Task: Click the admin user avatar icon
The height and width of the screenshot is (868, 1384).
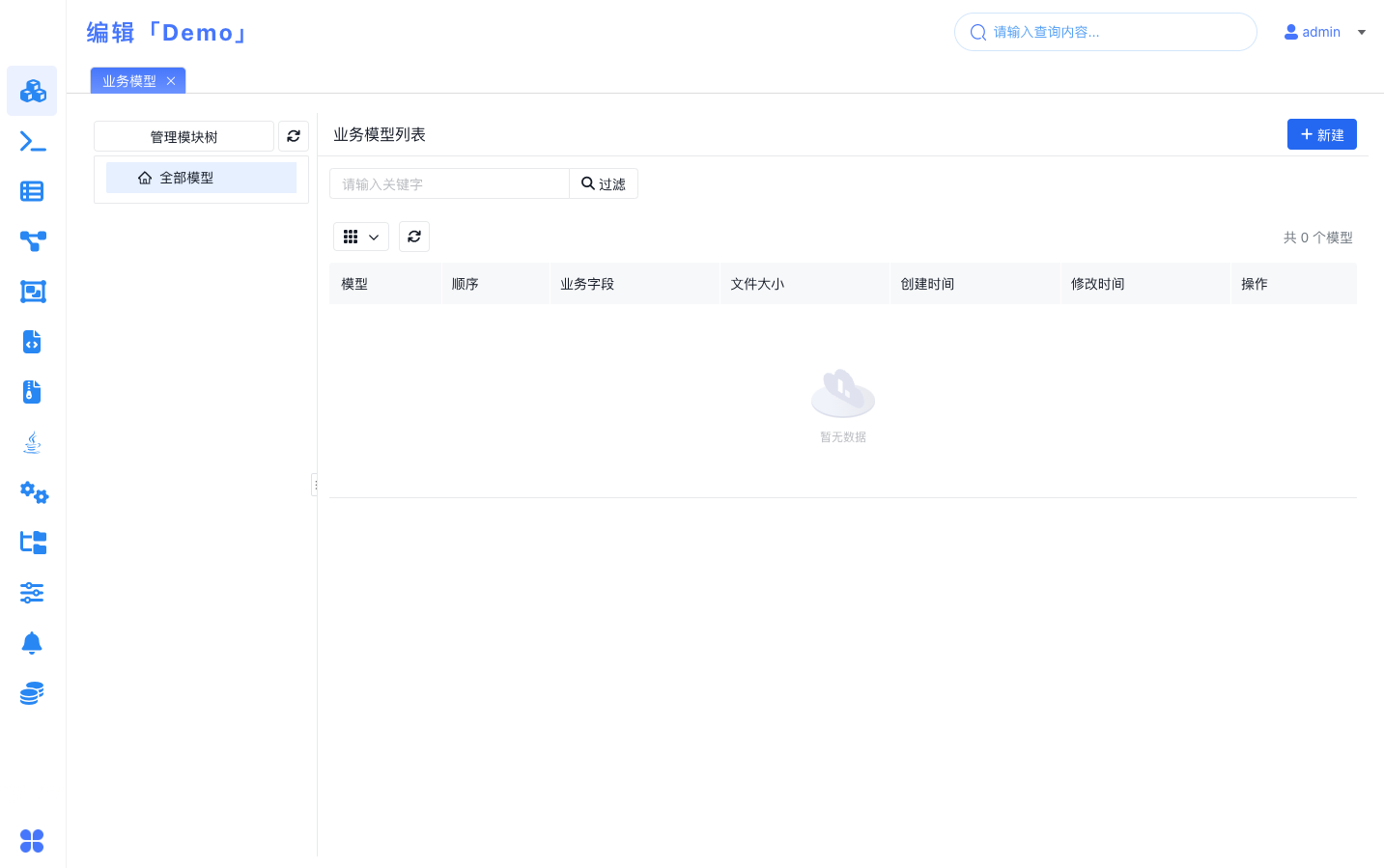Action: click(x=1291, y=32)
